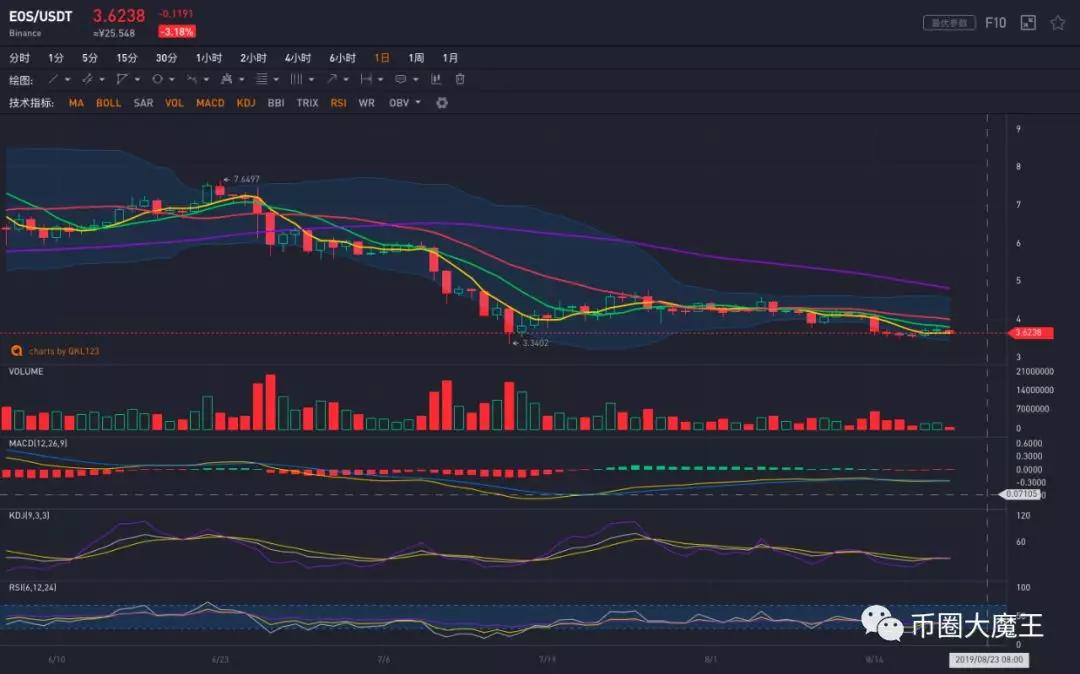The width and height of the screenshot is (1080, 674).
Task: Select the text note annotation tool
Action: [x=401, y=80]
